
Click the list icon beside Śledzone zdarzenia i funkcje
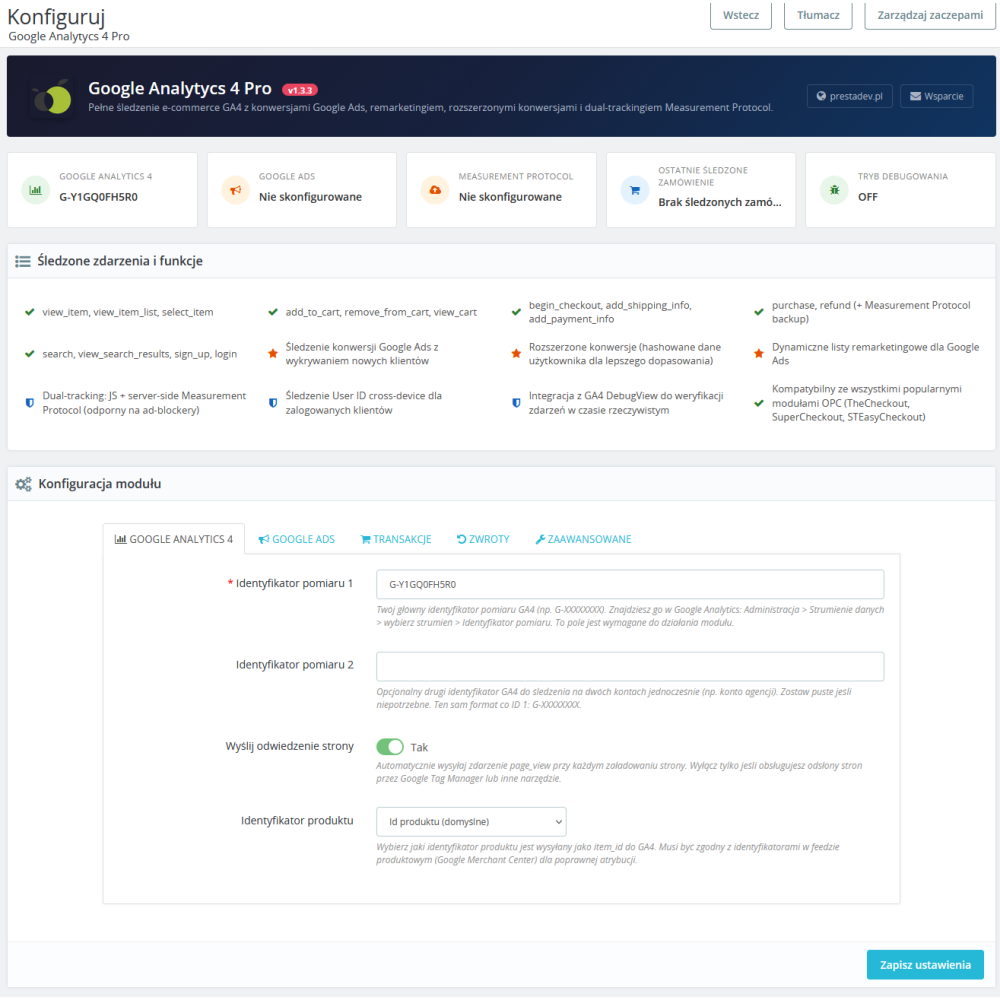(x=23, y=261)
